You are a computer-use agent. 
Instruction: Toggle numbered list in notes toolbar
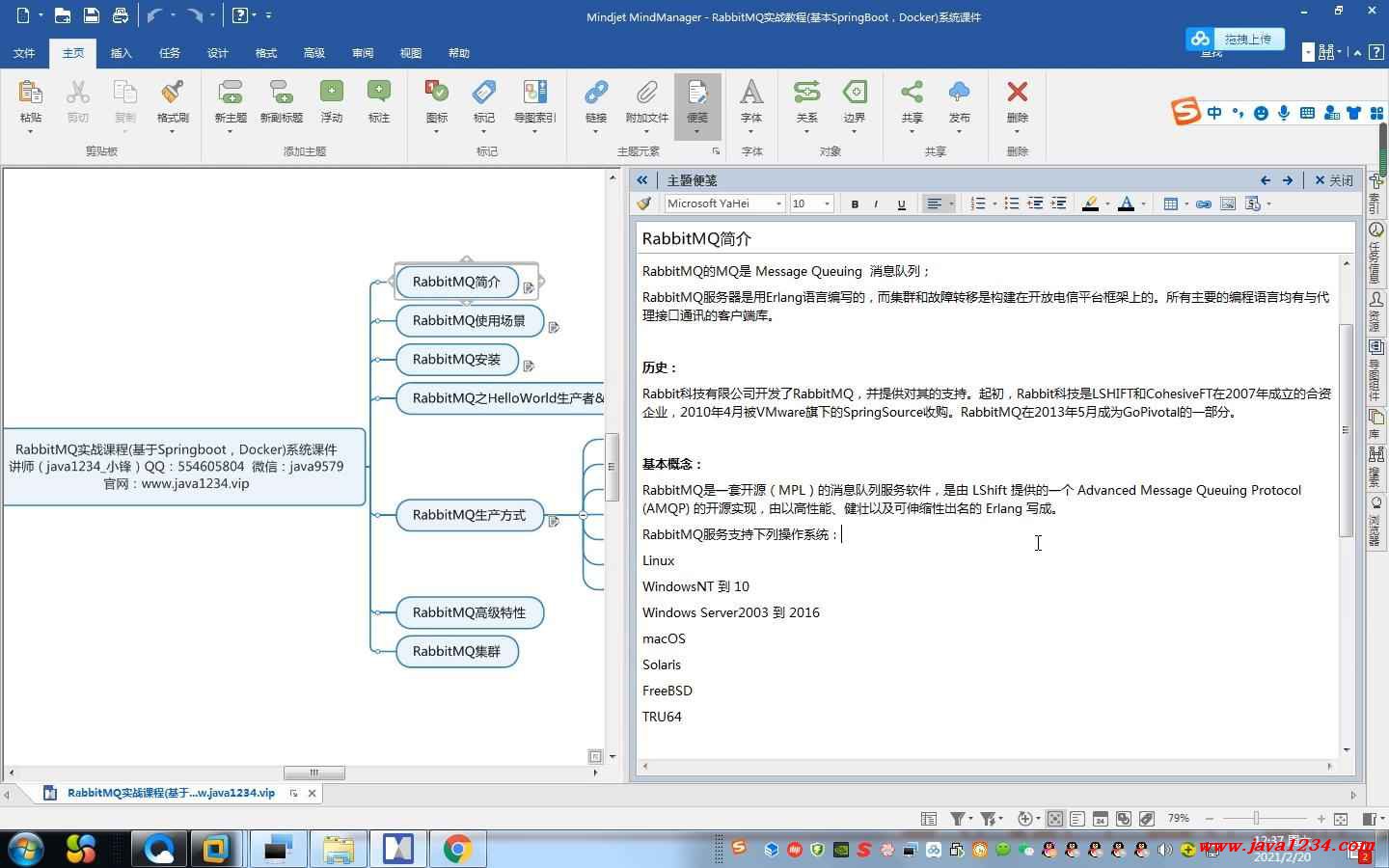point(978,203)
